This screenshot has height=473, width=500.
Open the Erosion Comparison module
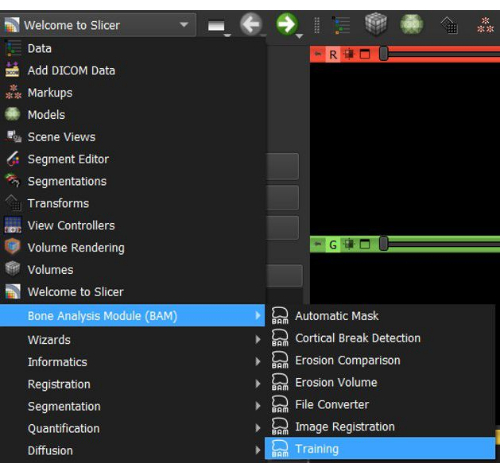click(380, 360)
